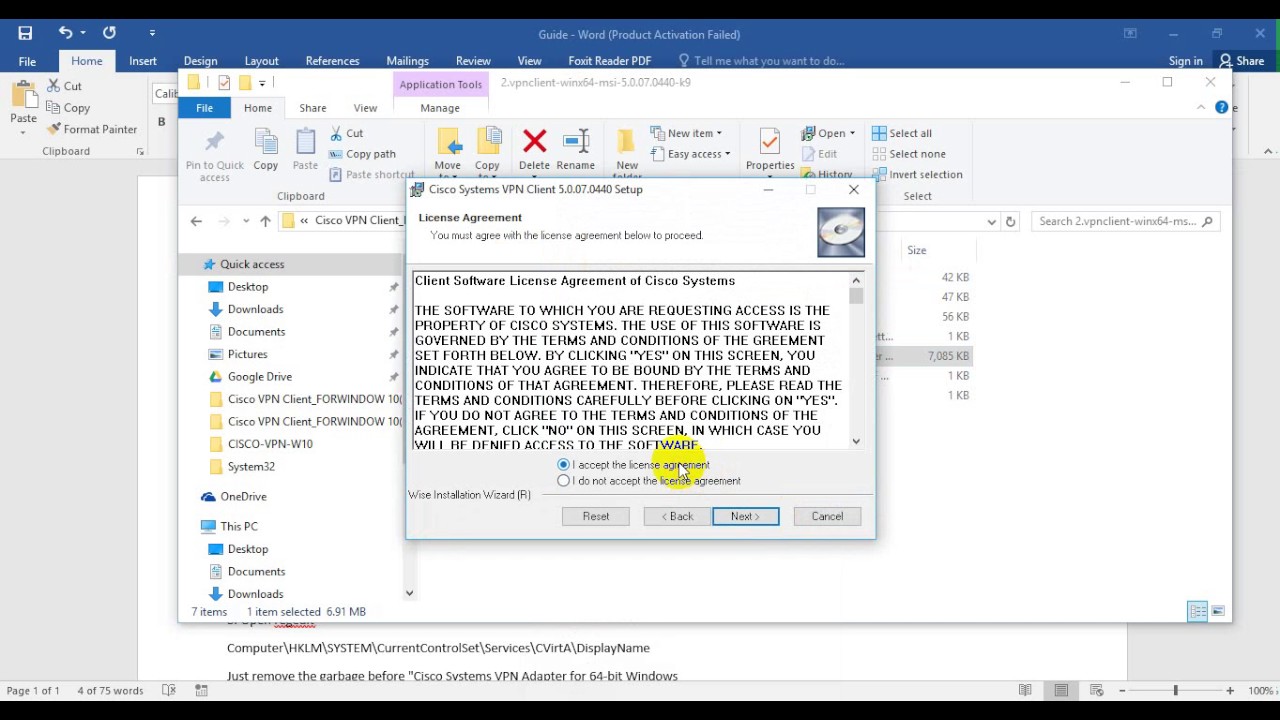The width and height of the screenshot is (1280, 720).
Task: Click Word zoom slider handle
Action: (1175, 691)
